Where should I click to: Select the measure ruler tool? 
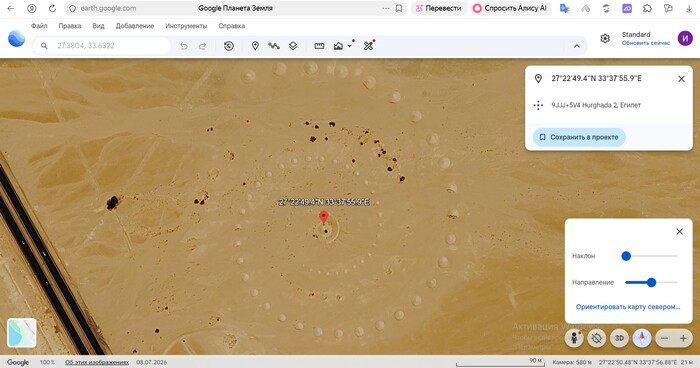pos(319,46)
